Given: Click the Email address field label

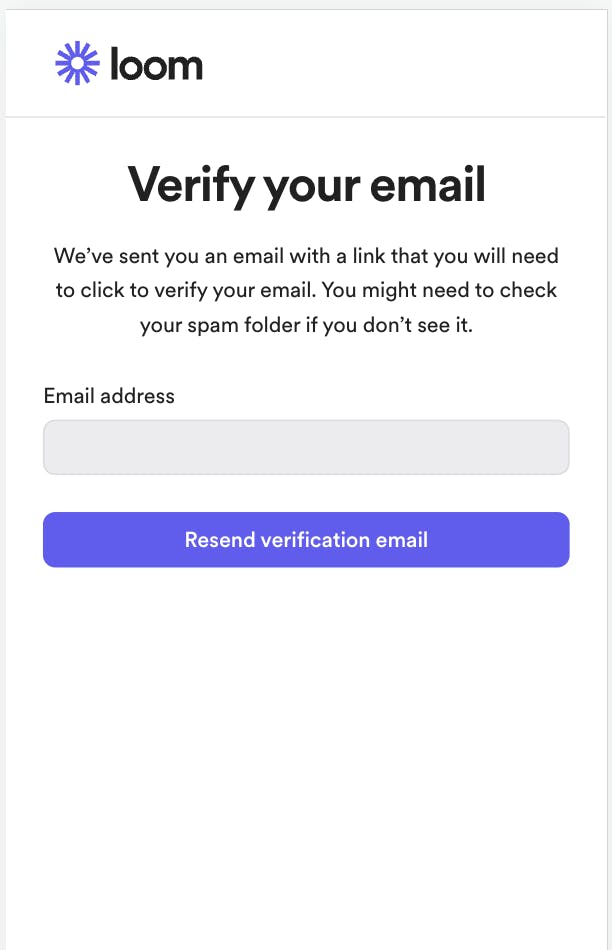Looking at the screenshot, I should (x=109, y=396).
